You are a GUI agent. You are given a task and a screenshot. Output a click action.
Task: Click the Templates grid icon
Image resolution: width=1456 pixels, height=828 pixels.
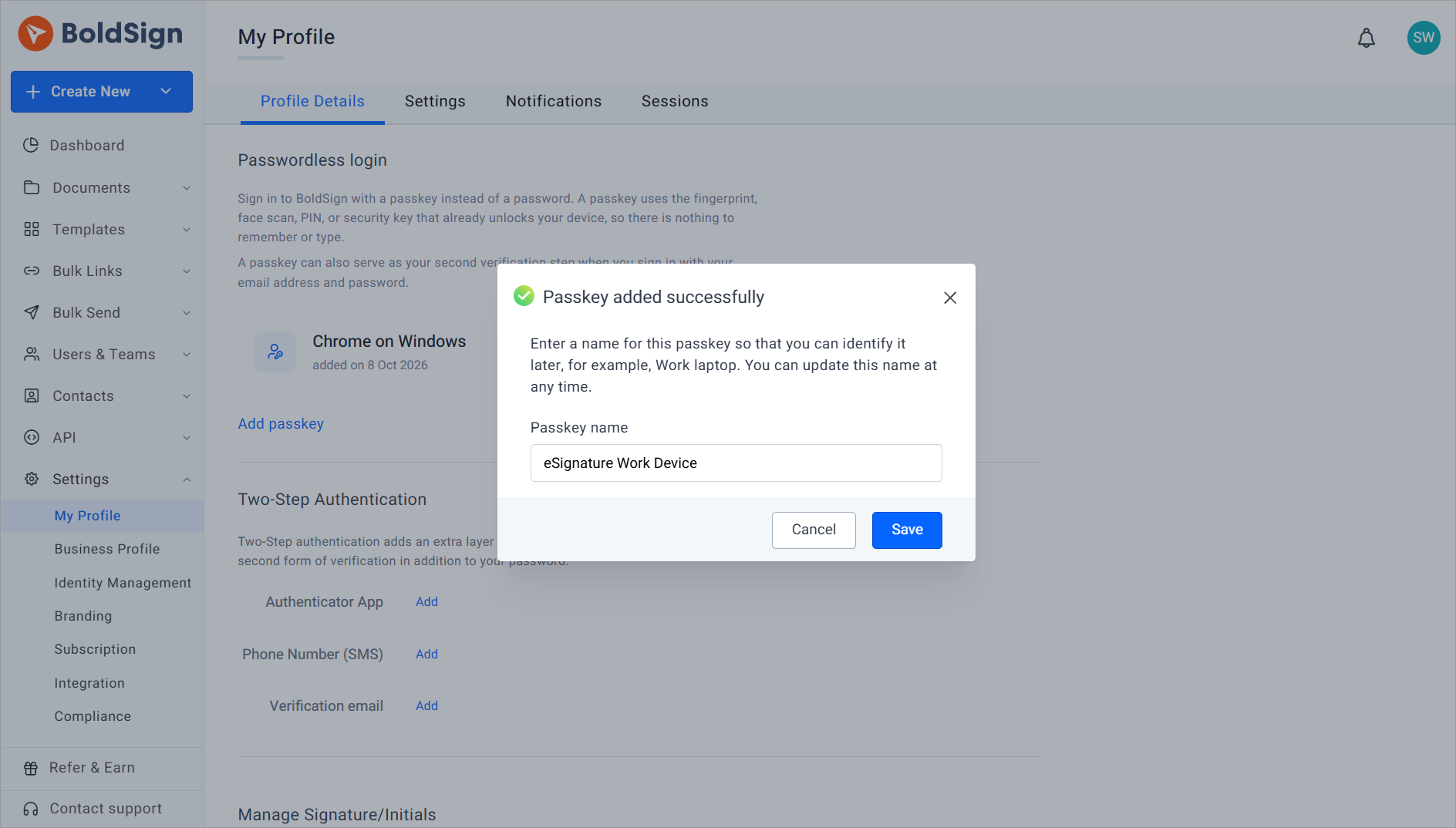(32, 229)
